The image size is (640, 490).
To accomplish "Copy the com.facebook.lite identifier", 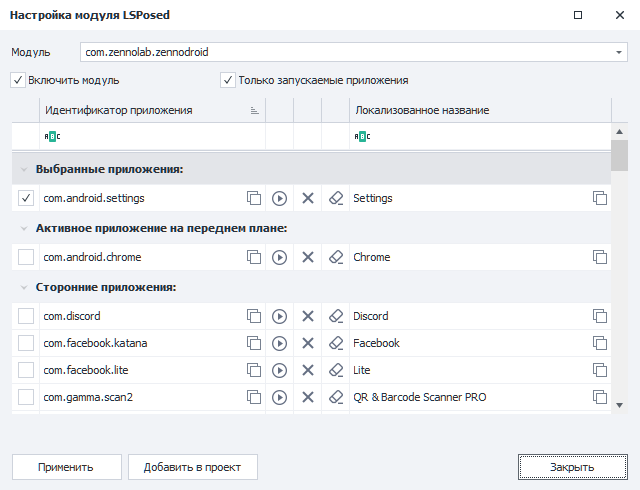I will click(x=253, y=370).
